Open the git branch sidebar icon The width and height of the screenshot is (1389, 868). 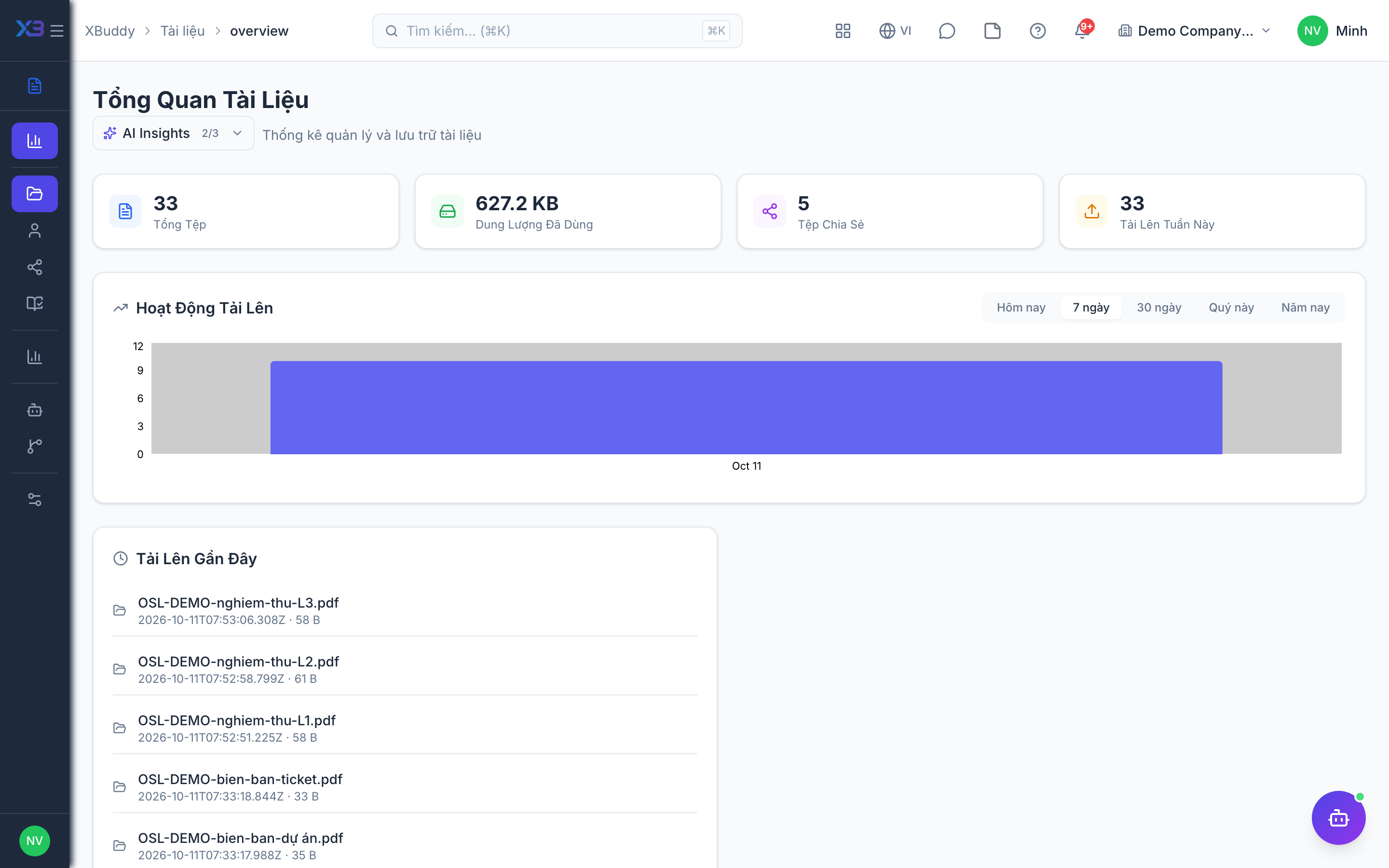tap(34, 446)
